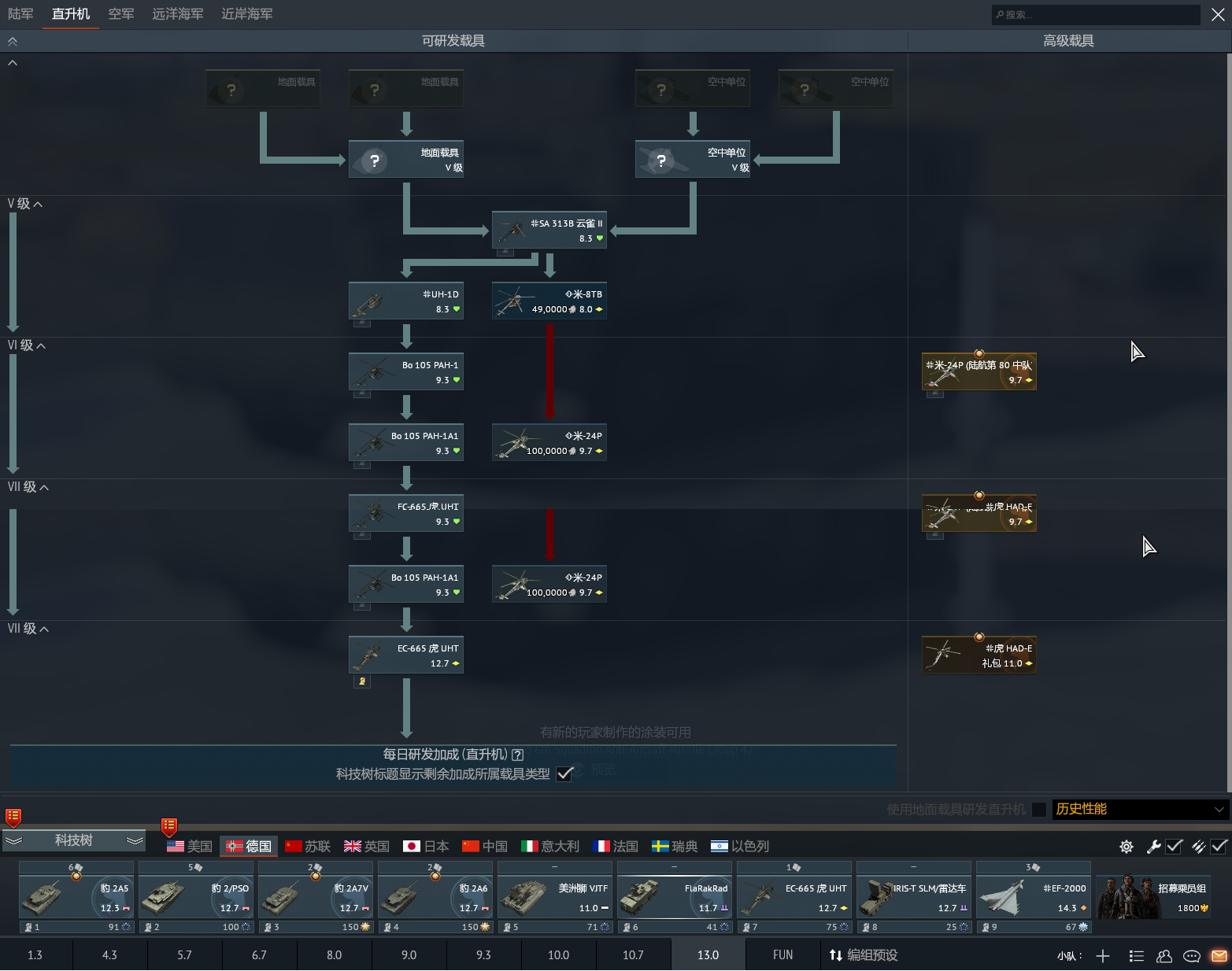Open the friends contacts icon
Viewport: 1232px width, 971px height.
pos(1164,956)
